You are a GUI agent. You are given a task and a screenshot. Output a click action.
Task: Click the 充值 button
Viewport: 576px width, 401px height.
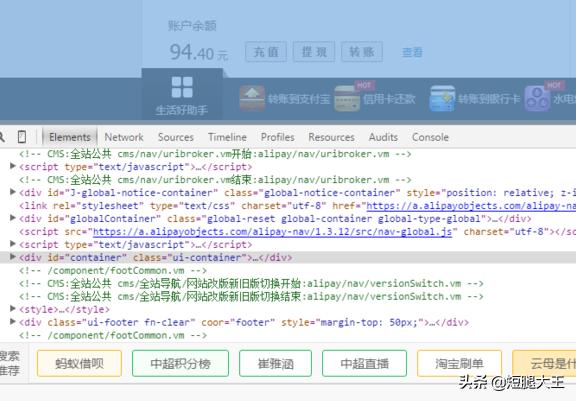coord(266,52)
